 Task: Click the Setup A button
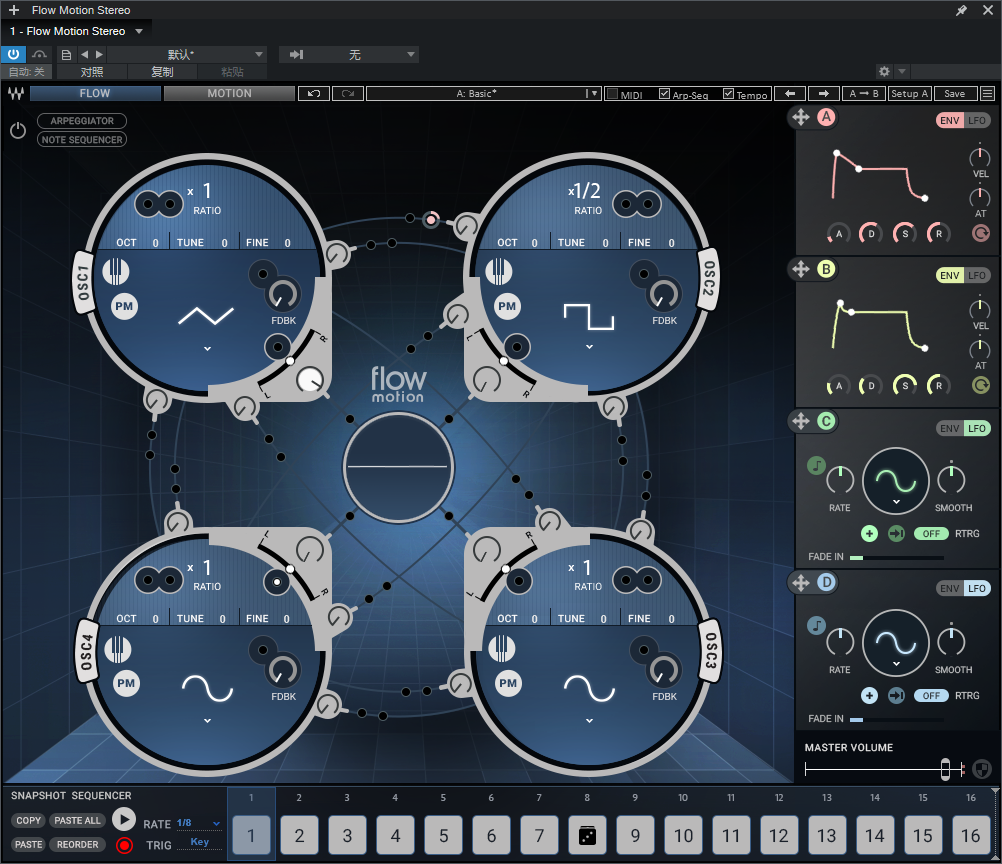[910, 93]
